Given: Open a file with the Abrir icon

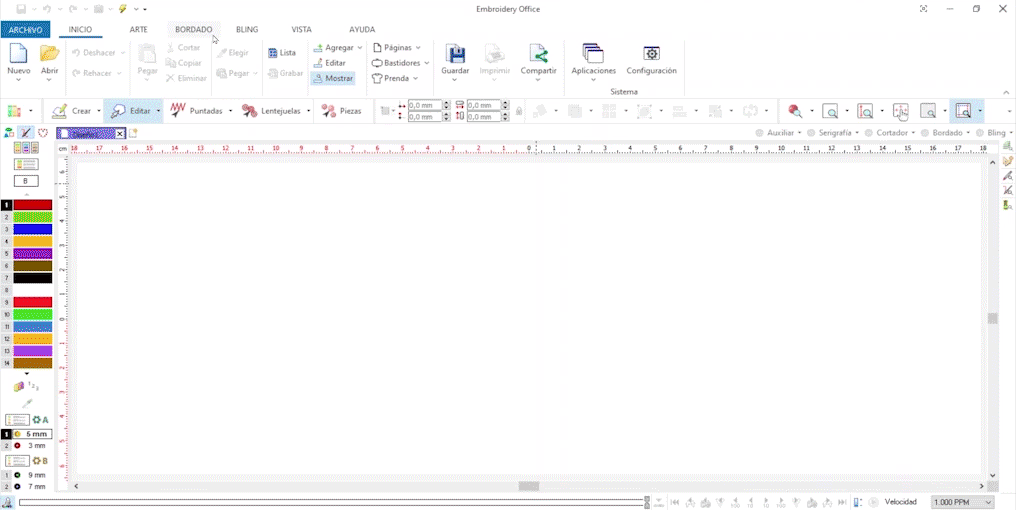Looking at the screenshot, I should (49, 55).
